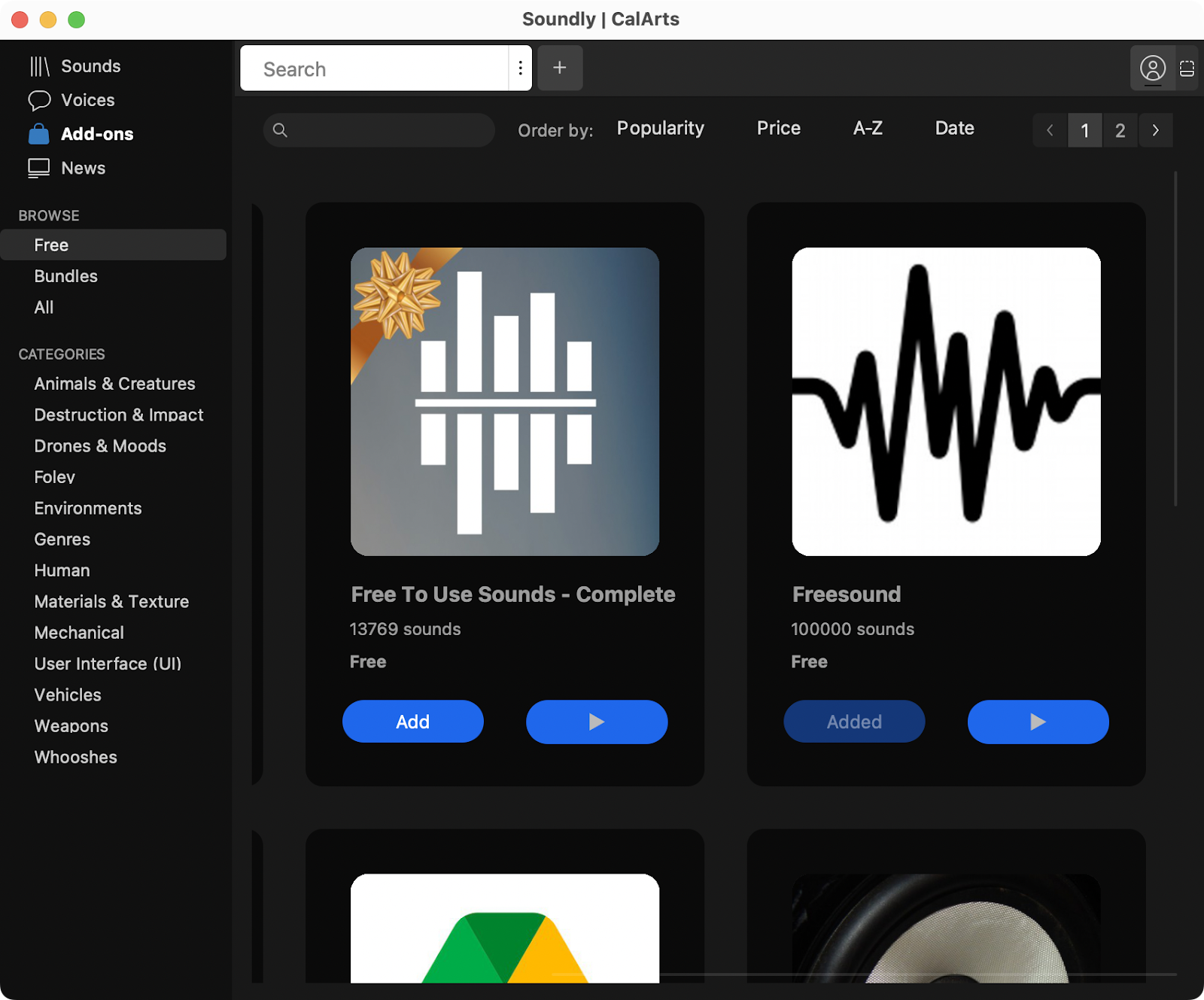Open Whooshes category

(x=75, y=757)
